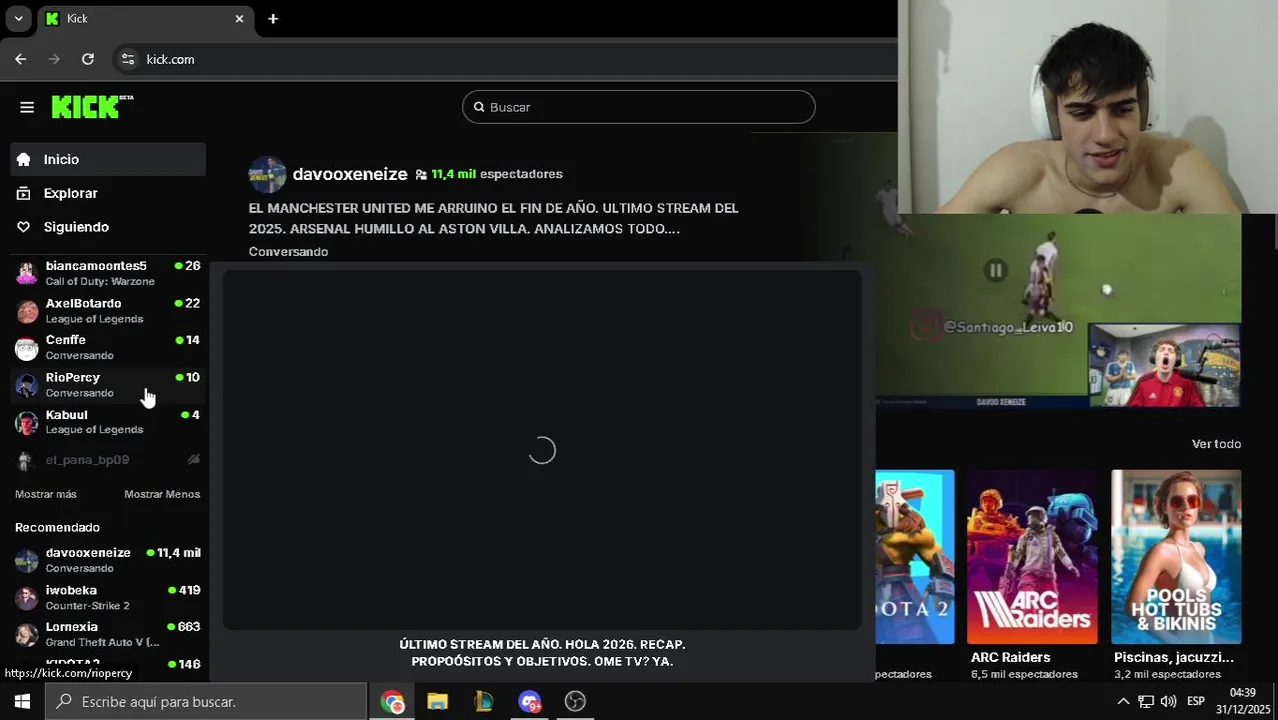The image size is (1278, 720).
Task: Open a new browser tab
Action: pos(273,19)
